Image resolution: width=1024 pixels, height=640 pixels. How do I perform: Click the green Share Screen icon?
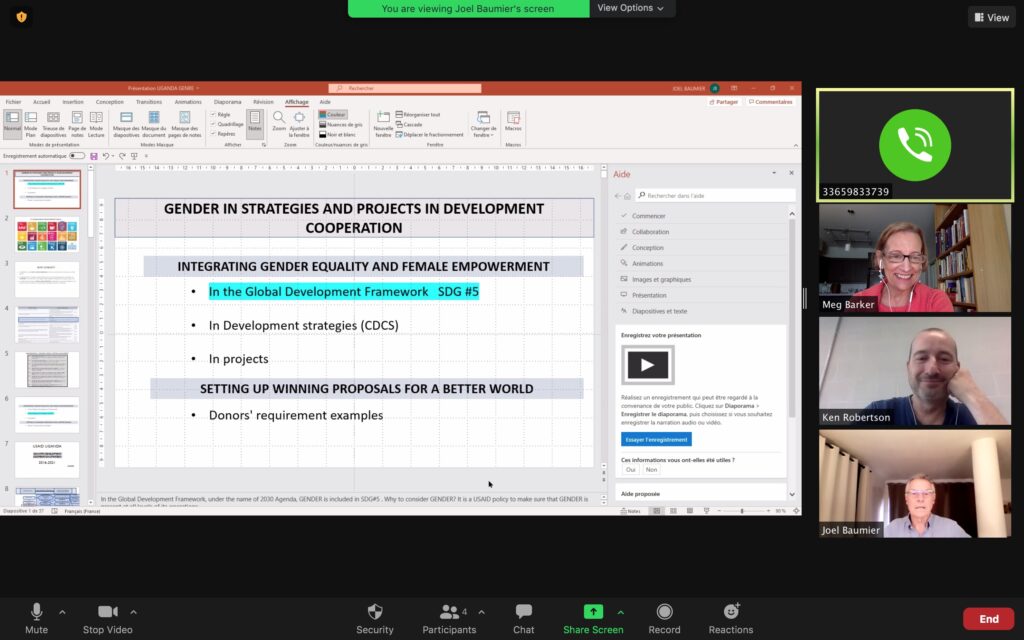click(x=593, y=611)
